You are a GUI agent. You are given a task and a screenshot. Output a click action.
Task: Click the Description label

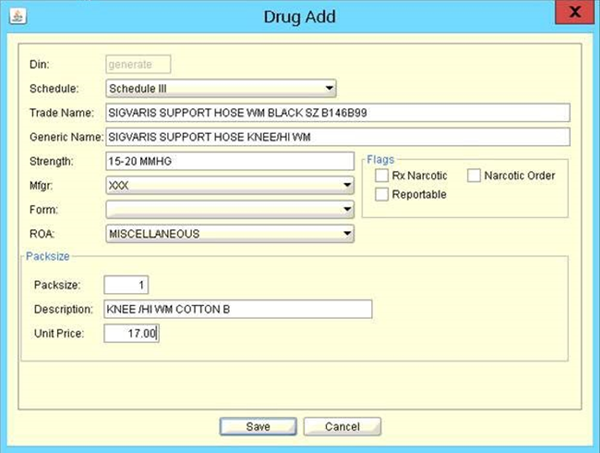[64, 309]
